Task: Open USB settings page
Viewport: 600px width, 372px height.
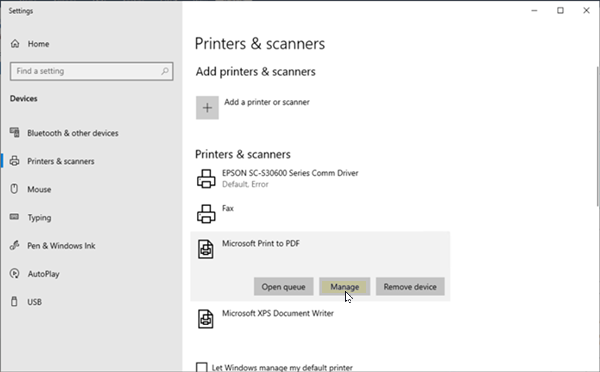Action: click(34, 302)
